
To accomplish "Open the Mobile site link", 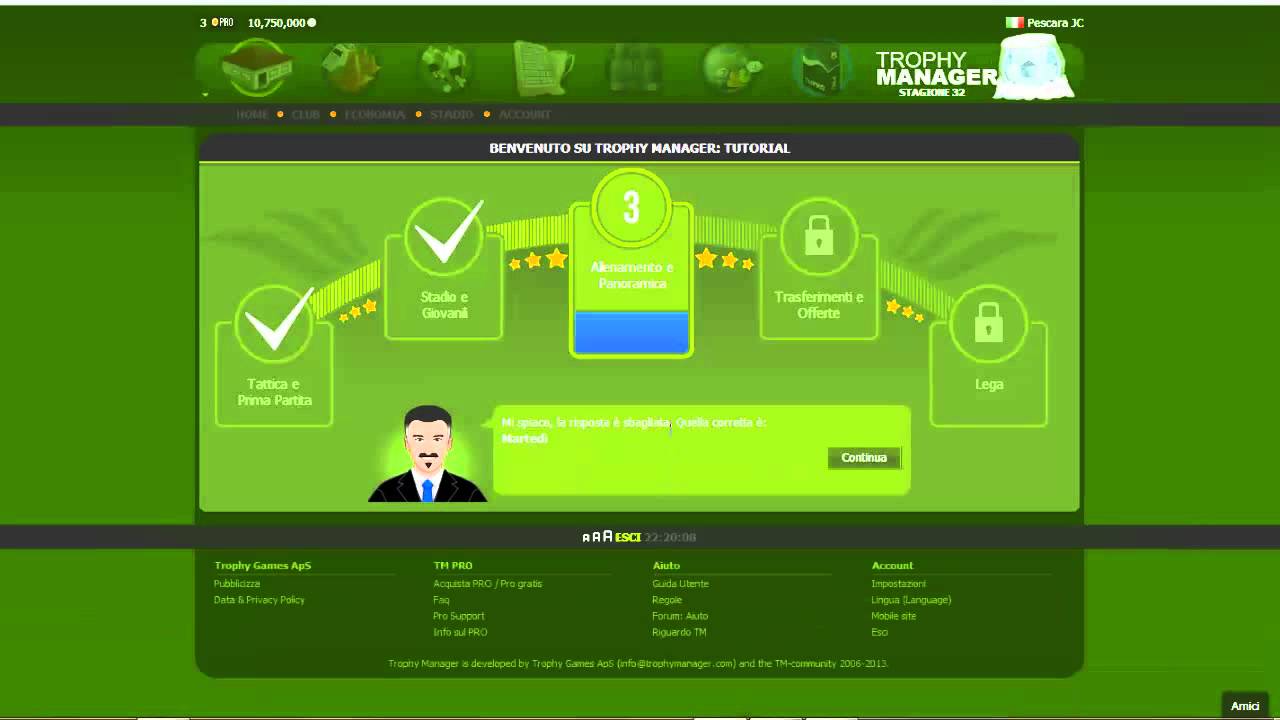I will (894, 616).
